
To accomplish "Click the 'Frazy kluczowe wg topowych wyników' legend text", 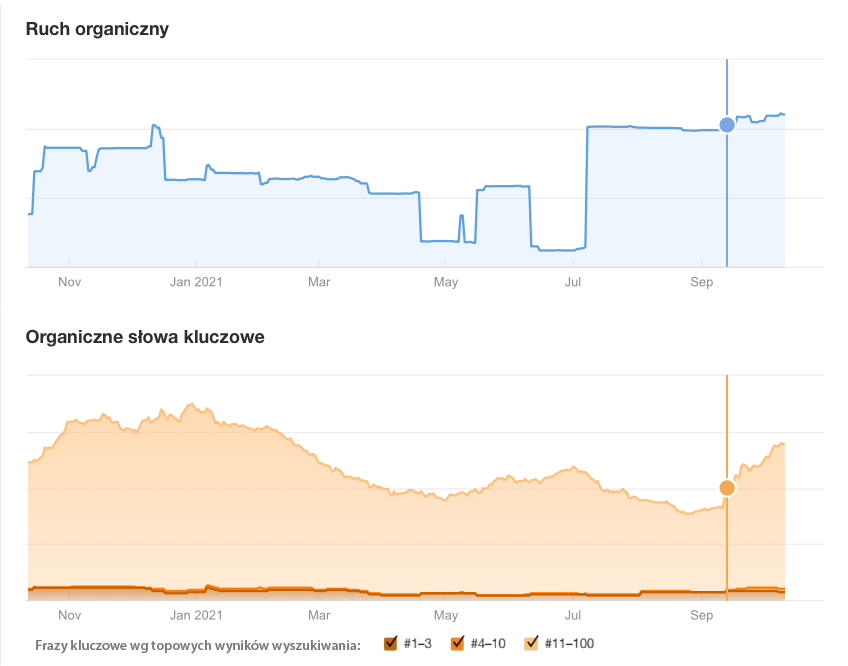I will point(198,644).
